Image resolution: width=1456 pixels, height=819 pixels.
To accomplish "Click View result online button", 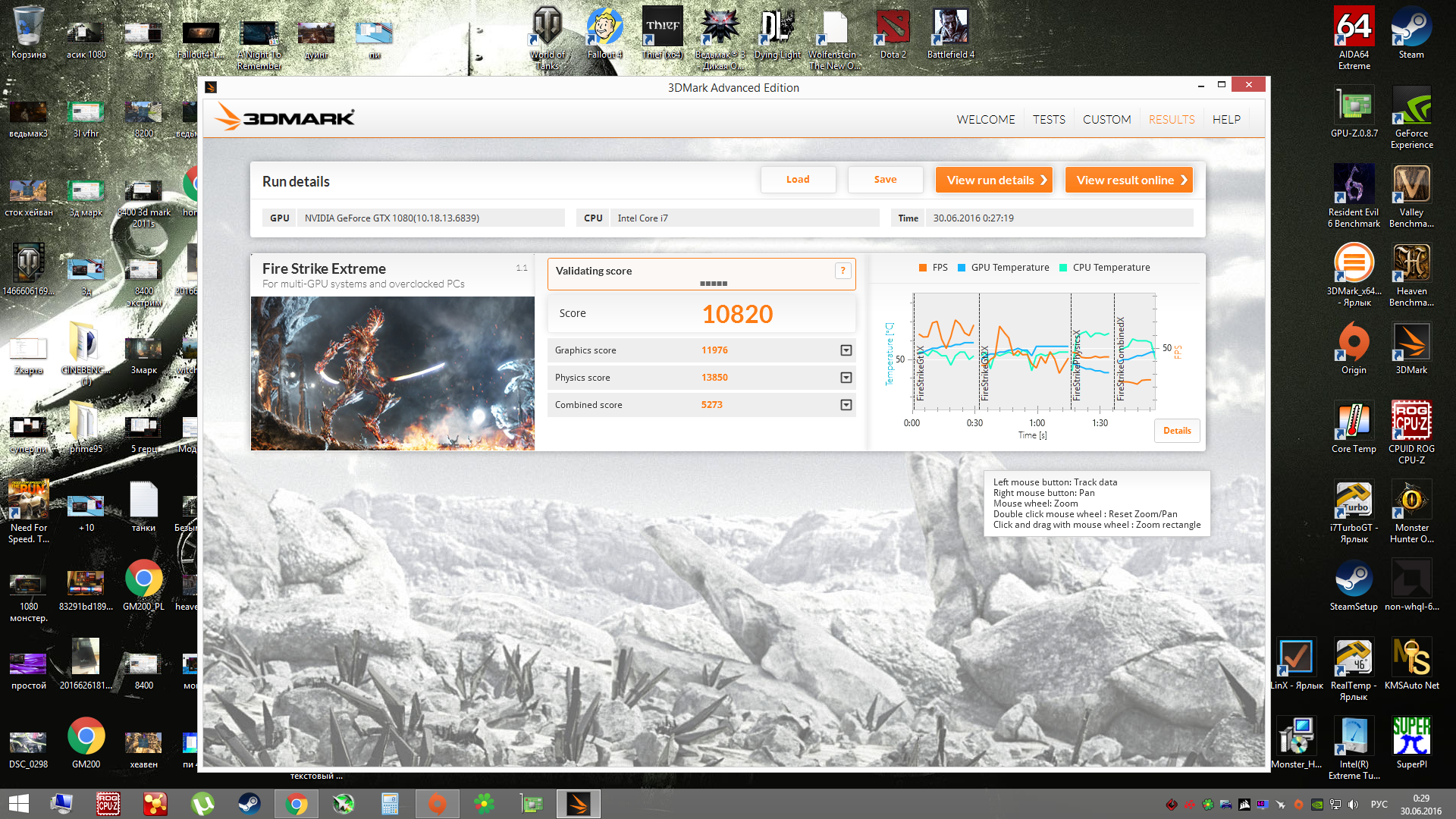I will [x=1128, y=180].
